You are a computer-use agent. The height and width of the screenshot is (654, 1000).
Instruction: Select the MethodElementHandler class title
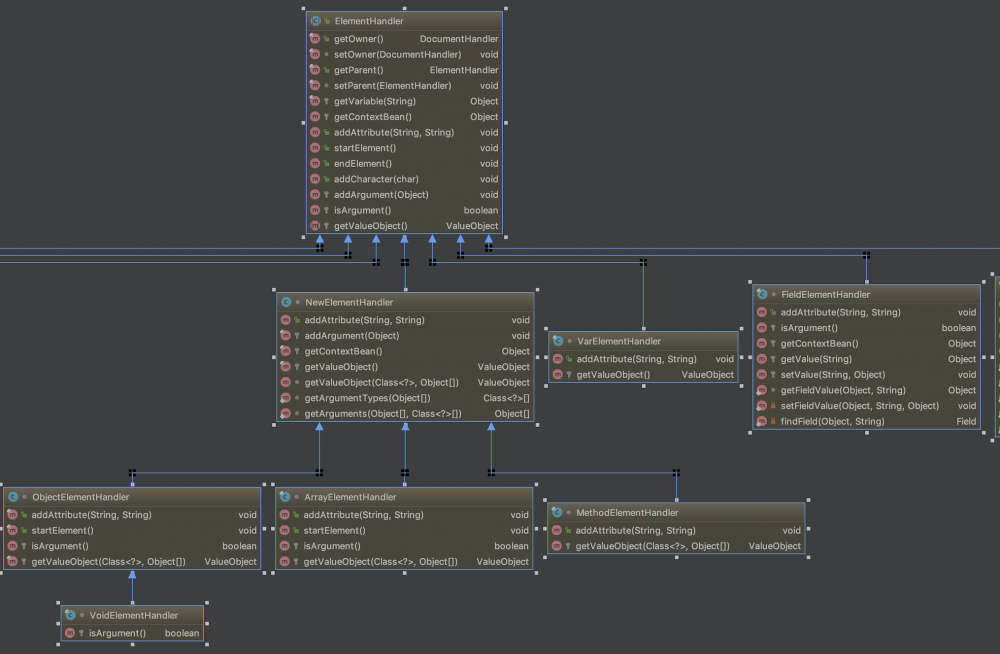click(627, 513)
